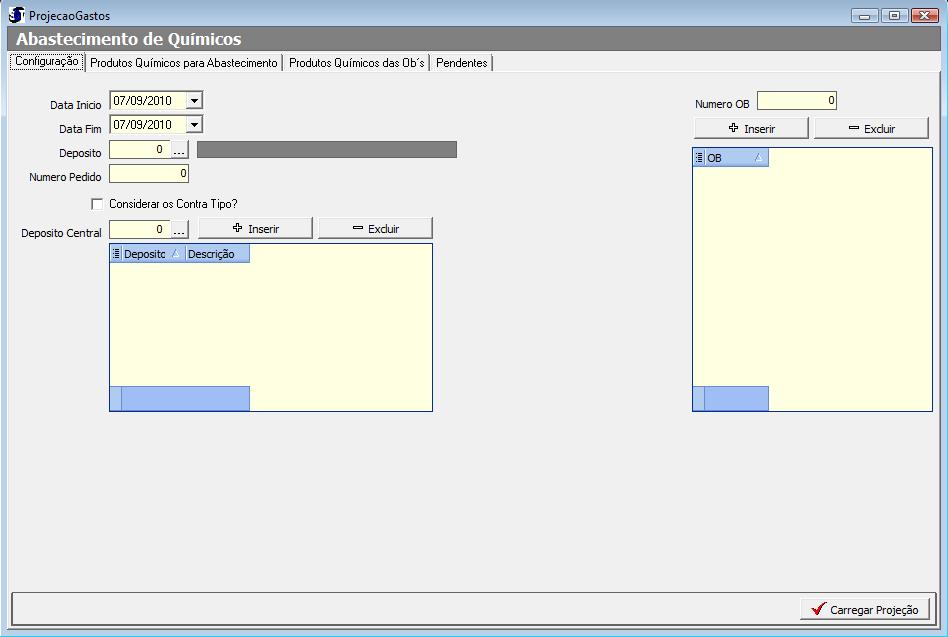
Task: Open the Produtos Químicos das Ob's tab
Action: [357, 63]
